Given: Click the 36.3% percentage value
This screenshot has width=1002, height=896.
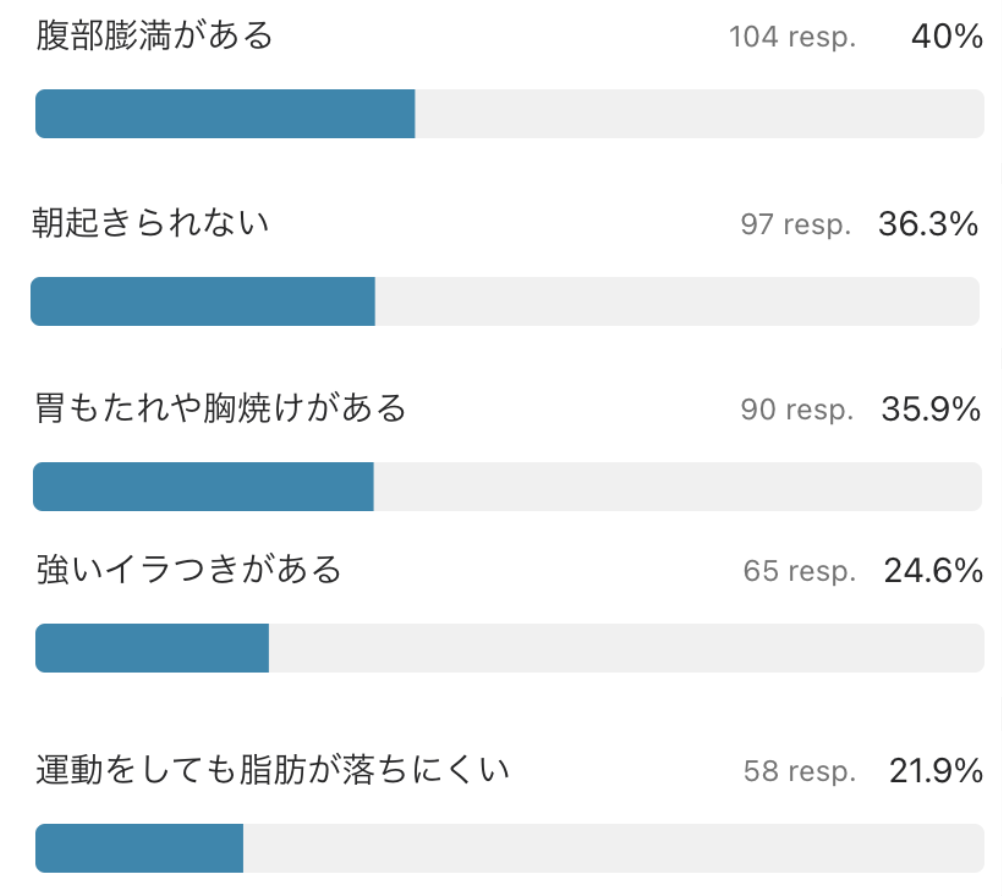Looking at the screenshot, I should [x=928, y=224].
